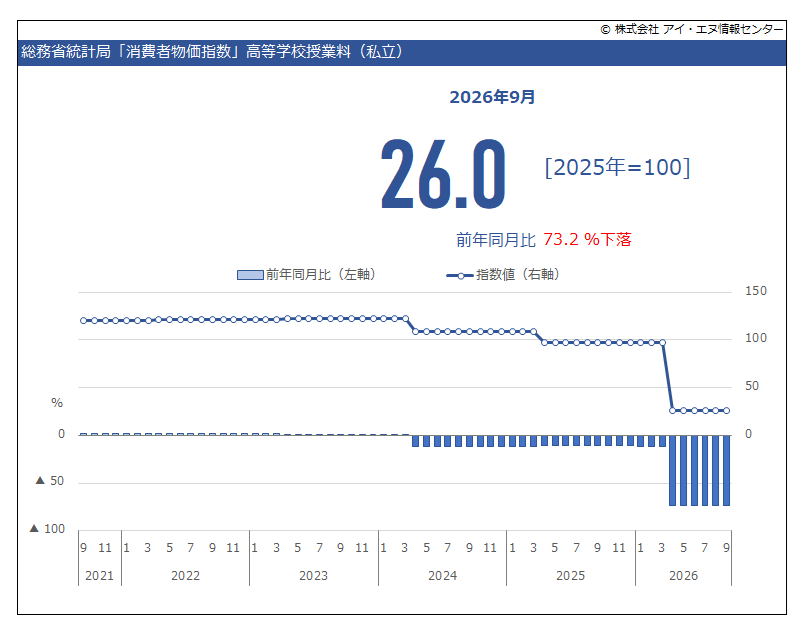The width and height of the screenshot is (804, 635).
Task: Click the right axis value 150
Action: coord(756,291)
